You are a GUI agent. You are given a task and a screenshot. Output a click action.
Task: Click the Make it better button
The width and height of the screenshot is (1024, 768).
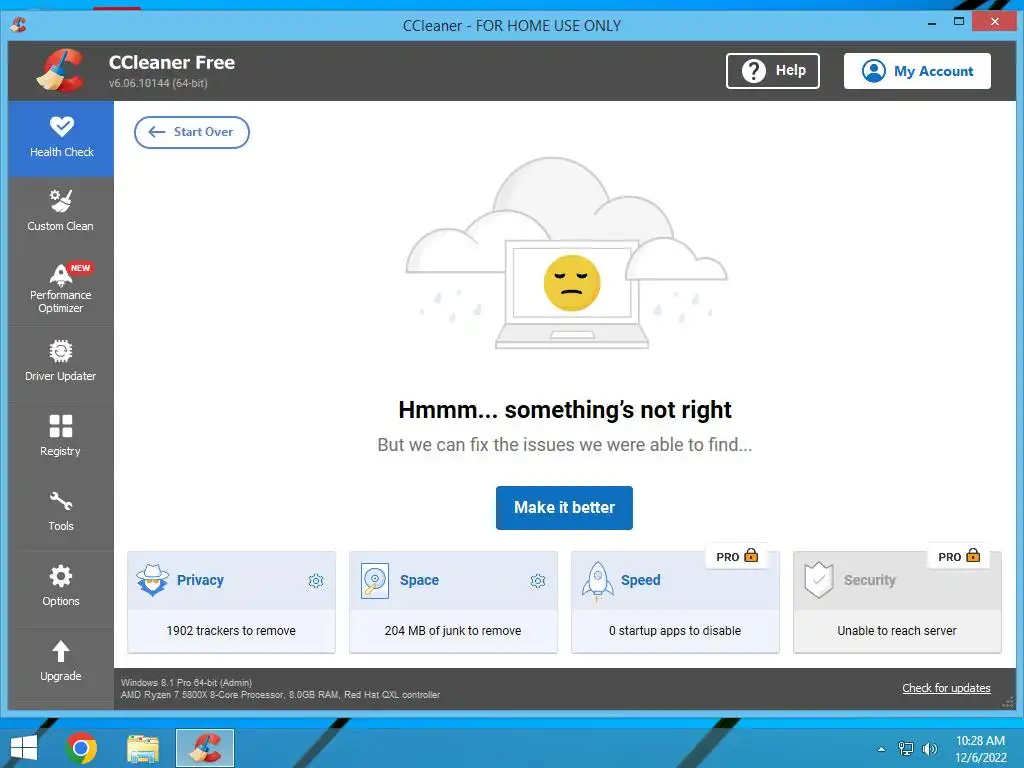click(x=564, y=507)
